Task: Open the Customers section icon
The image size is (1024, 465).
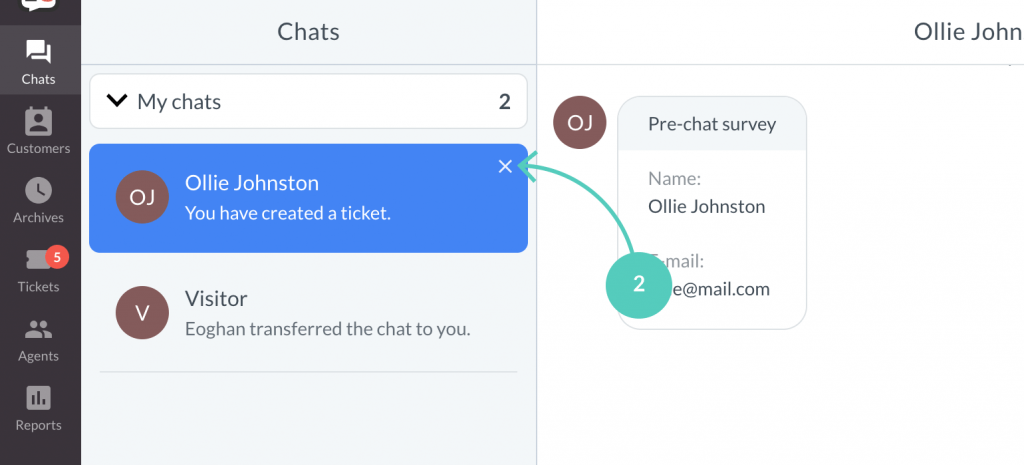Action: point(38,121)
